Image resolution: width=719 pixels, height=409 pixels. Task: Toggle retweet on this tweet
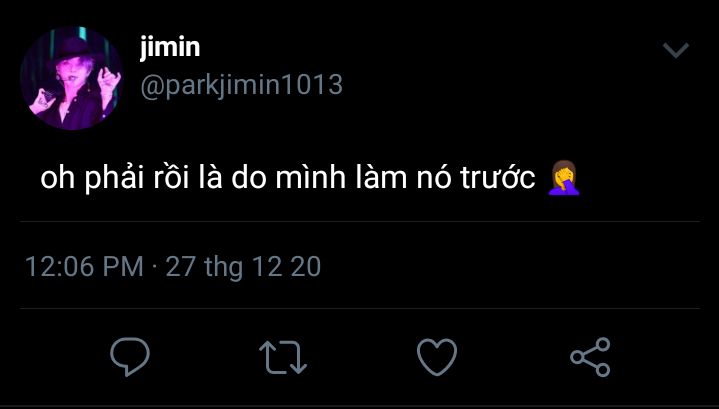click(x=283, y=357)
